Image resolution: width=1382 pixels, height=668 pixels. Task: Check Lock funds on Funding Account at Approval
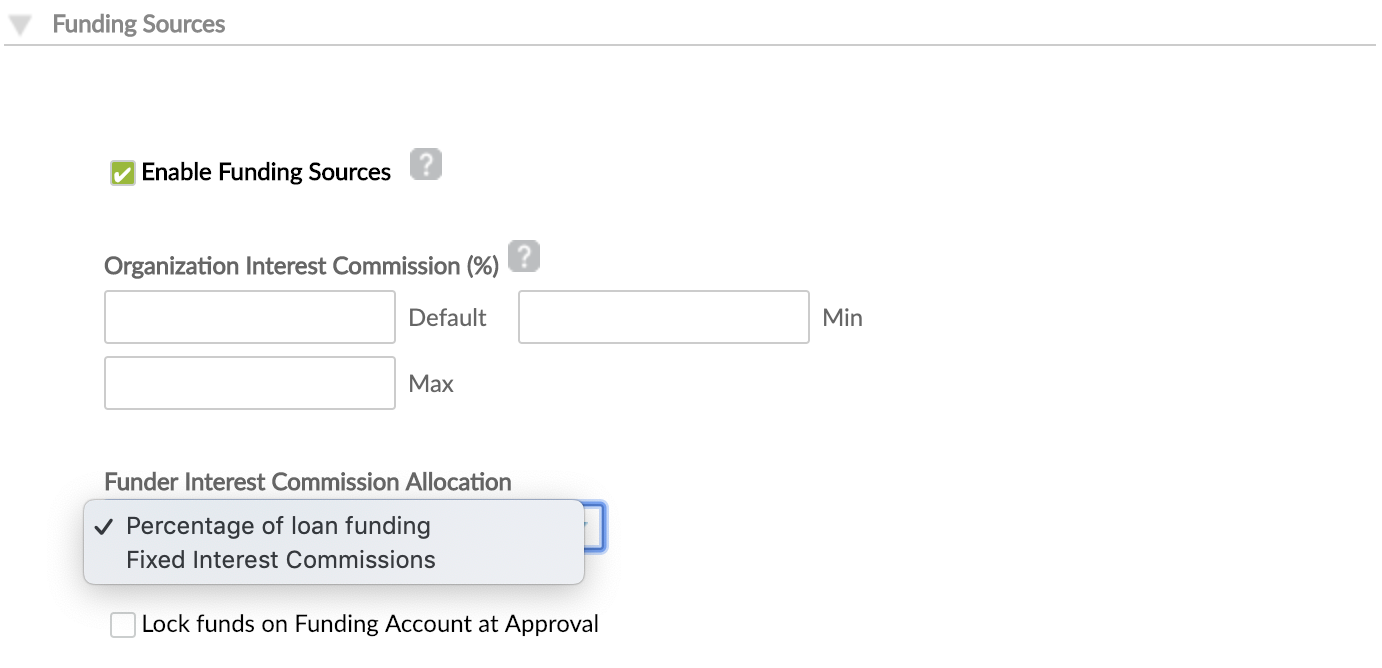pos(122,624)
